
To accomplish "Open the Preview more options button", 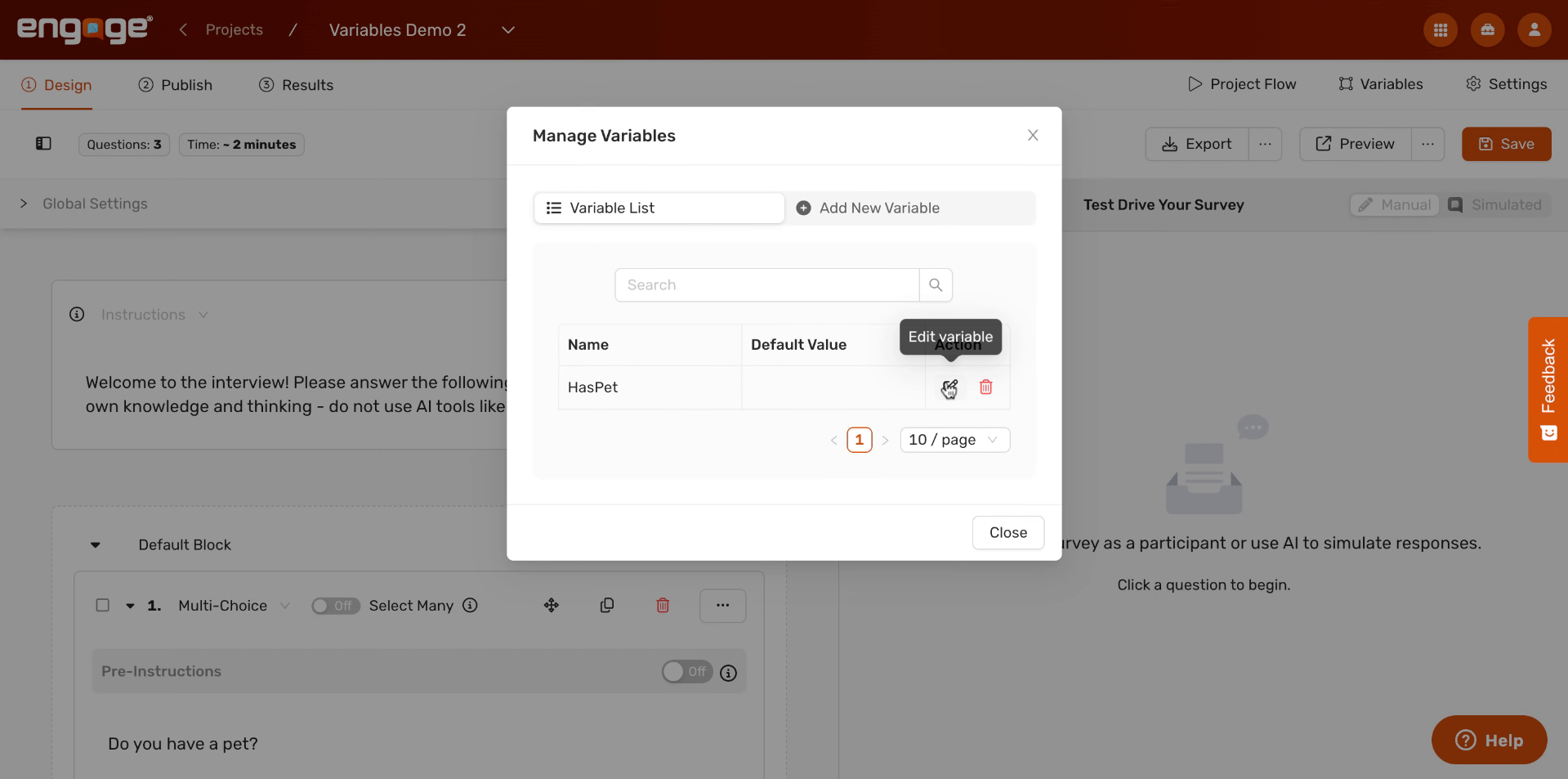I will pos(1427,144).
